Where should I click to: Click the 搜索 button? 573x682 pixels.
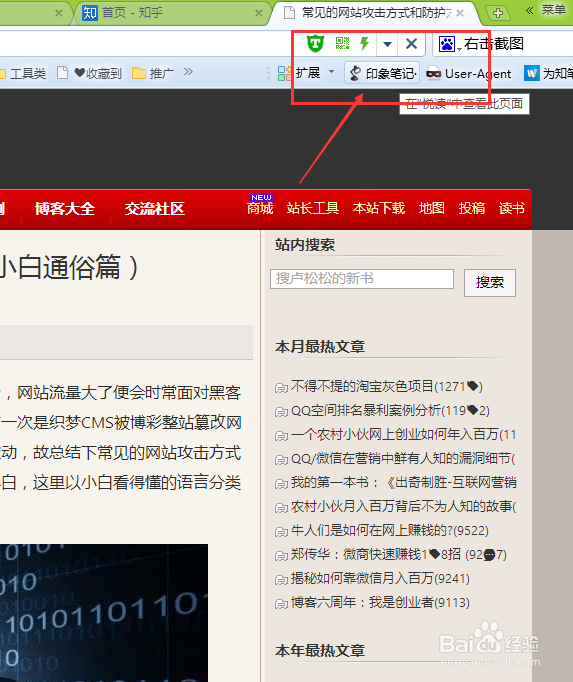pos(490,283)
